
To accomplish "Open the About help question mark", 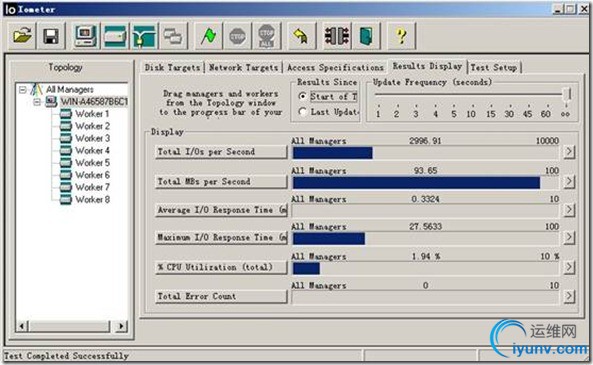I will pos(401,36).
